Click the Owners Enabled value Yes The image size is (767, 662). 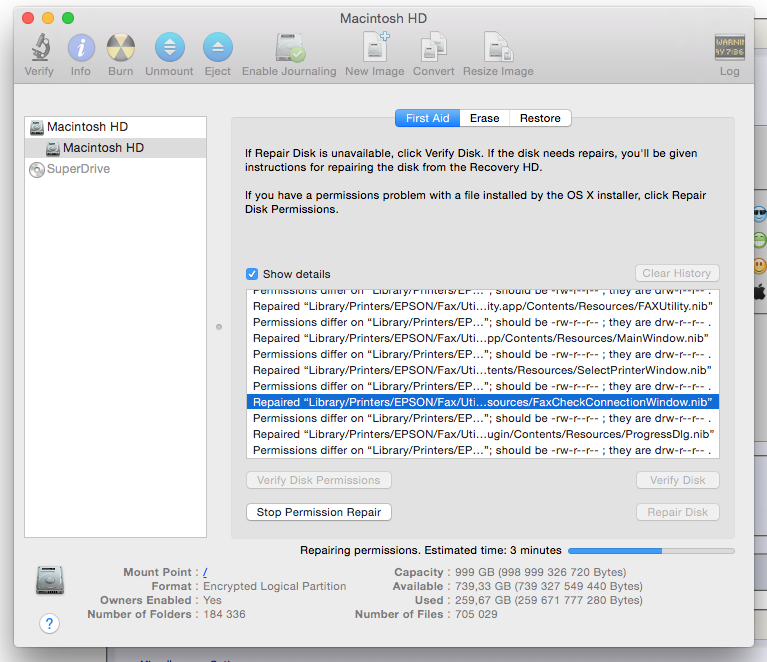212,600
